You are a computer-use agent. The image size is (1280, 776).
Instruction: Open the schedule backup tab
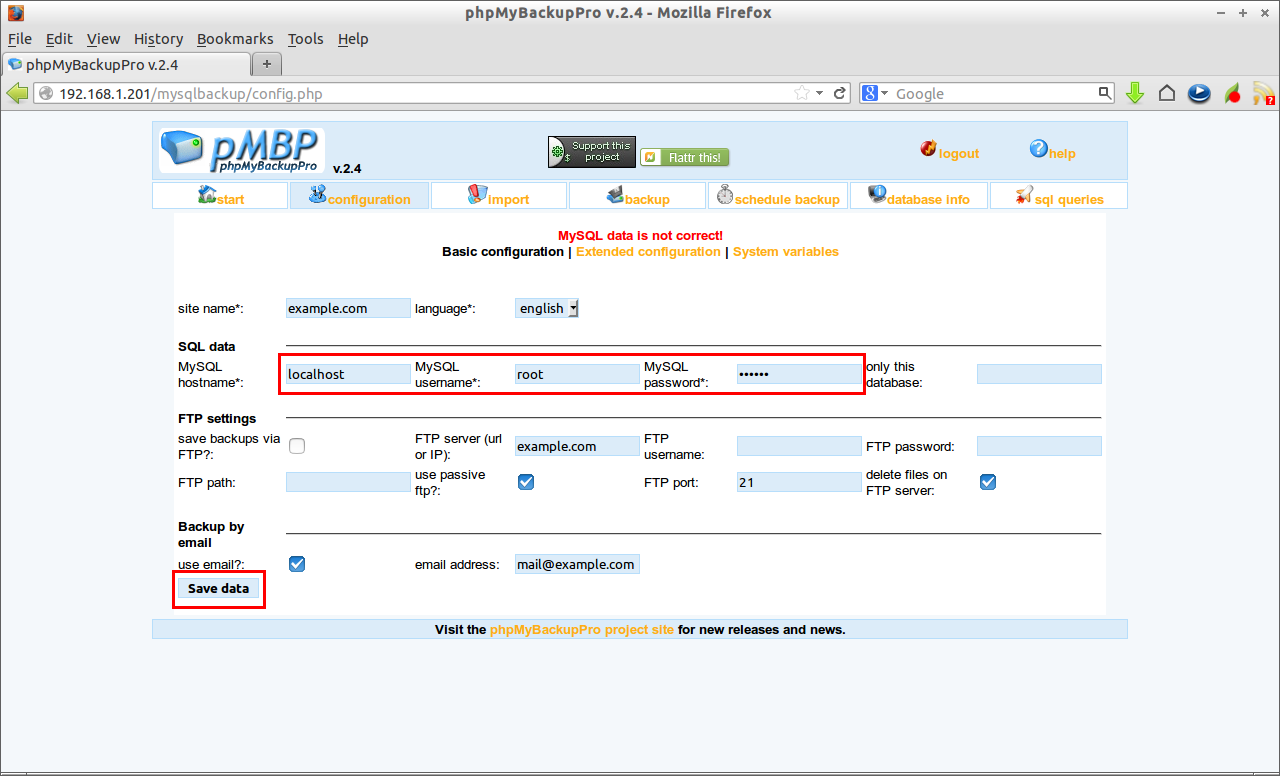point(778,196)
